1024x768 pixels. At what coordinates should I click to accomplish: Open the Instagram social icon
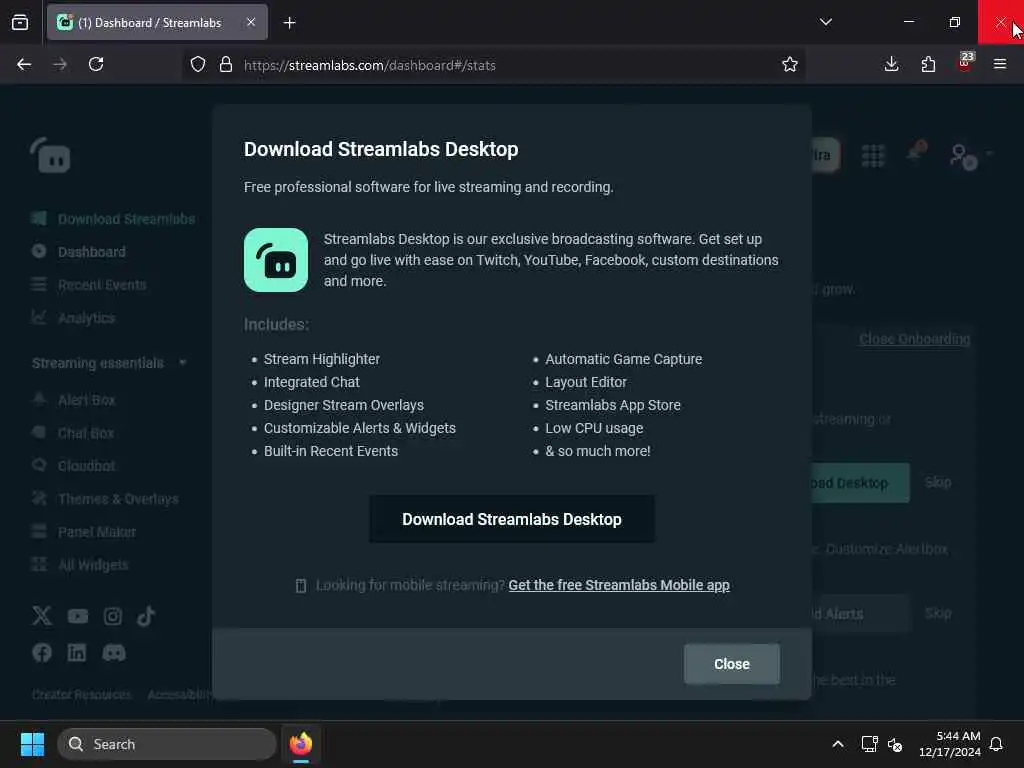click(x=112, y=616)
